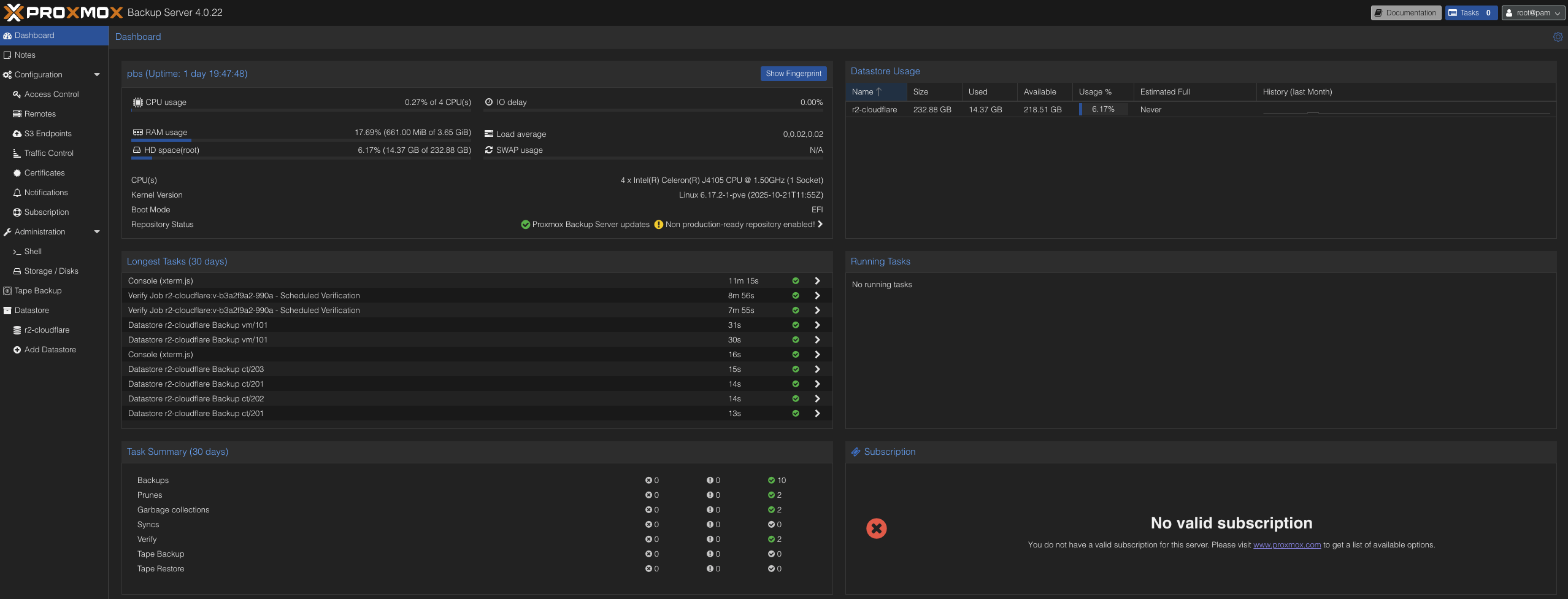
Task: Open the Notifications configuration
Action: coord(46,193)
